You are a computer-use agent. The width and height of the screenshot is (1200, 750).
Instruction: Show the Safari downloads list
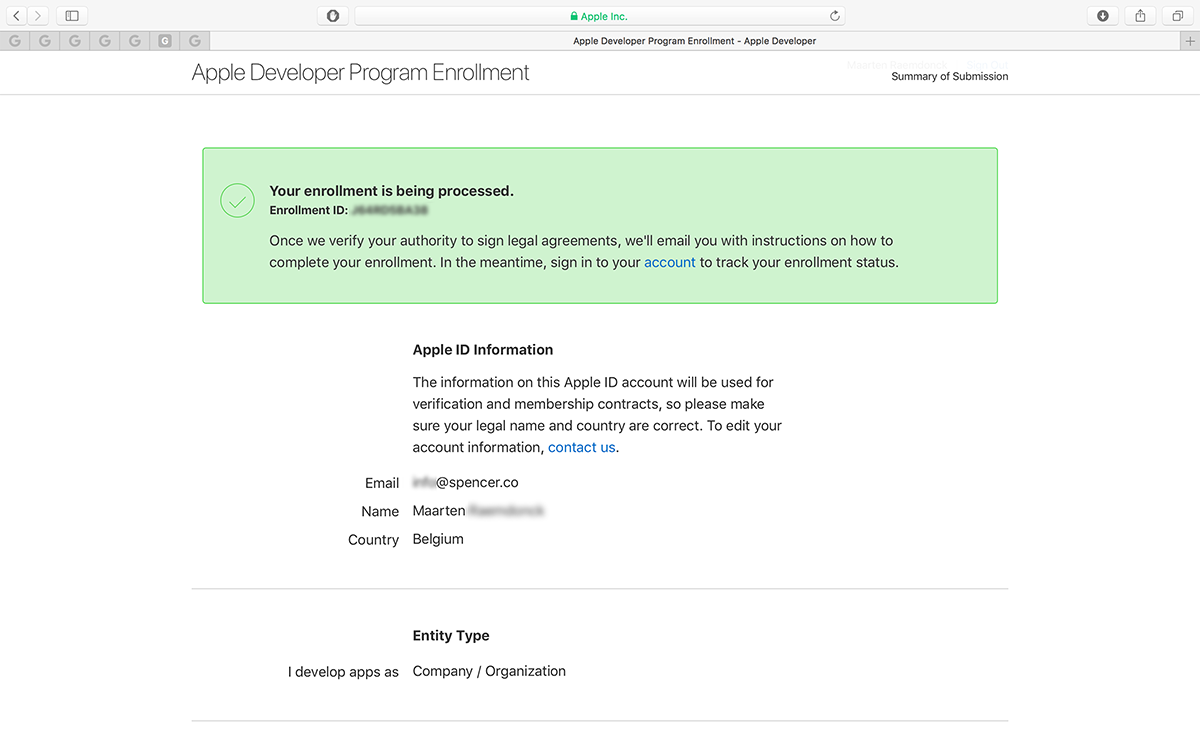coord(1103,16)
